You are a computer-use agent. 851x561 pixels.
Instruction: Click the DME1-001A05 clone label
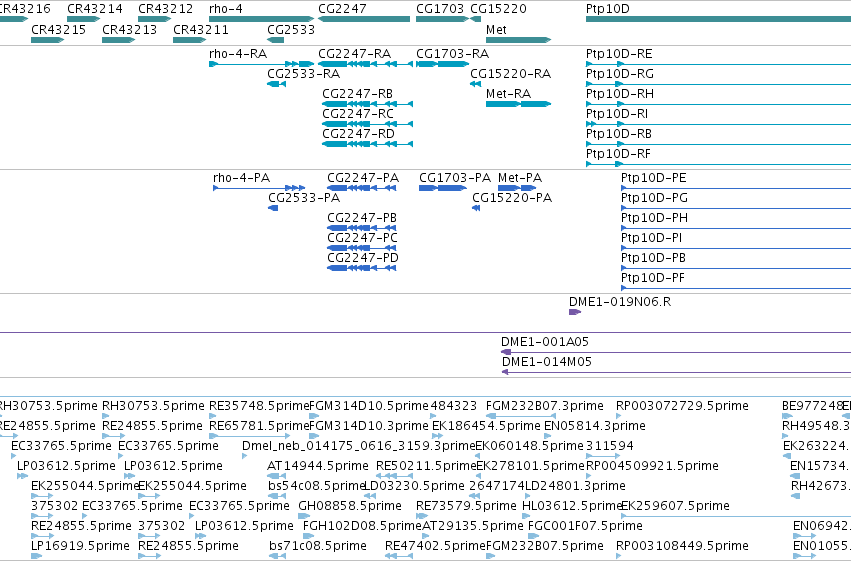click(545, 342)
